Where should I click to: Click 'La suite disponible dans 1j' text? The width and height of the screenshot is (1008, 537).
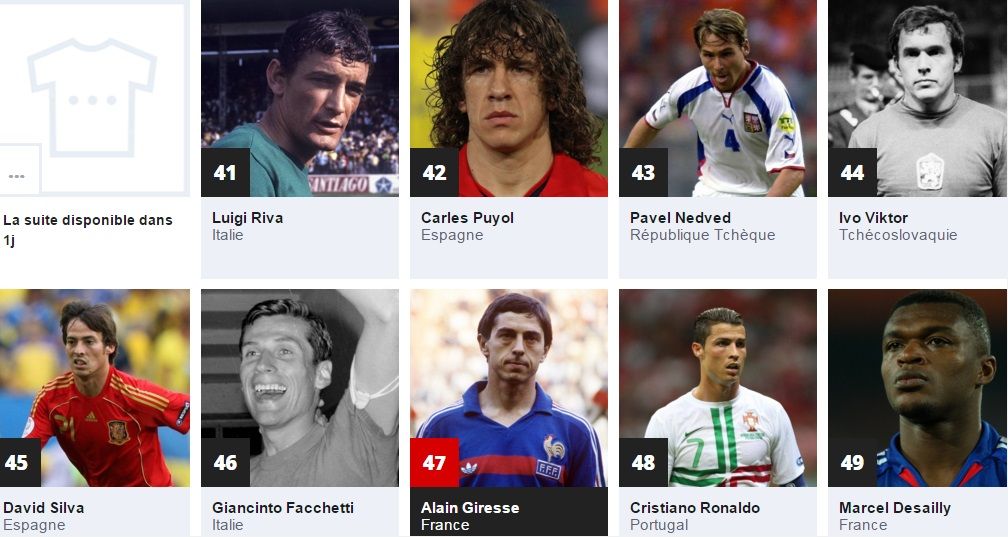88,230
